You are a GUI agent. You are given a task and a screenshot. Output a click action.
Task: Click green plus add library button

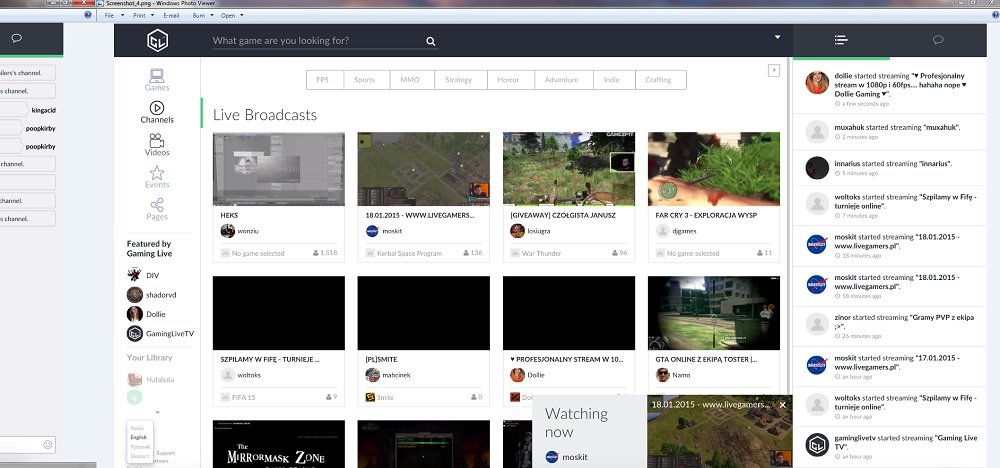click(x=134, y=398)
